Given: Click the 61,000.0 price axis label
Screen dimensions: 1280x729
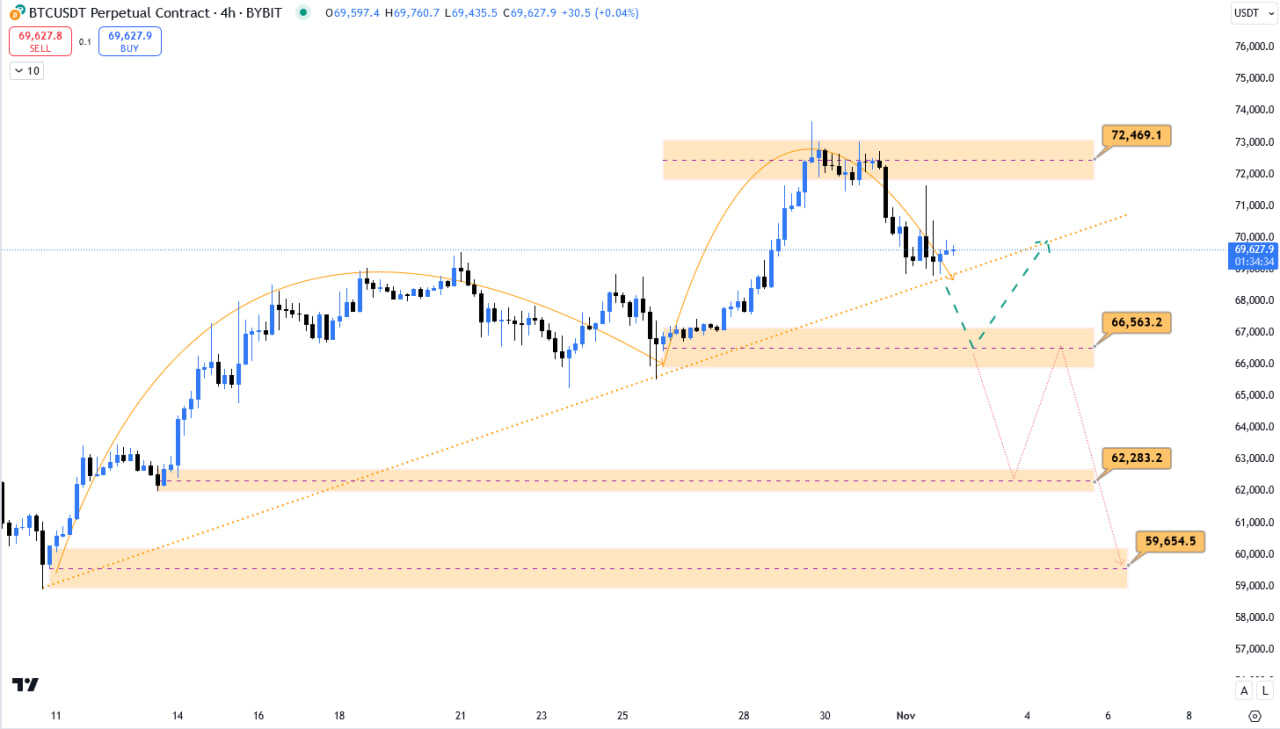Looking at the screenshot, I should [1254, 522].
